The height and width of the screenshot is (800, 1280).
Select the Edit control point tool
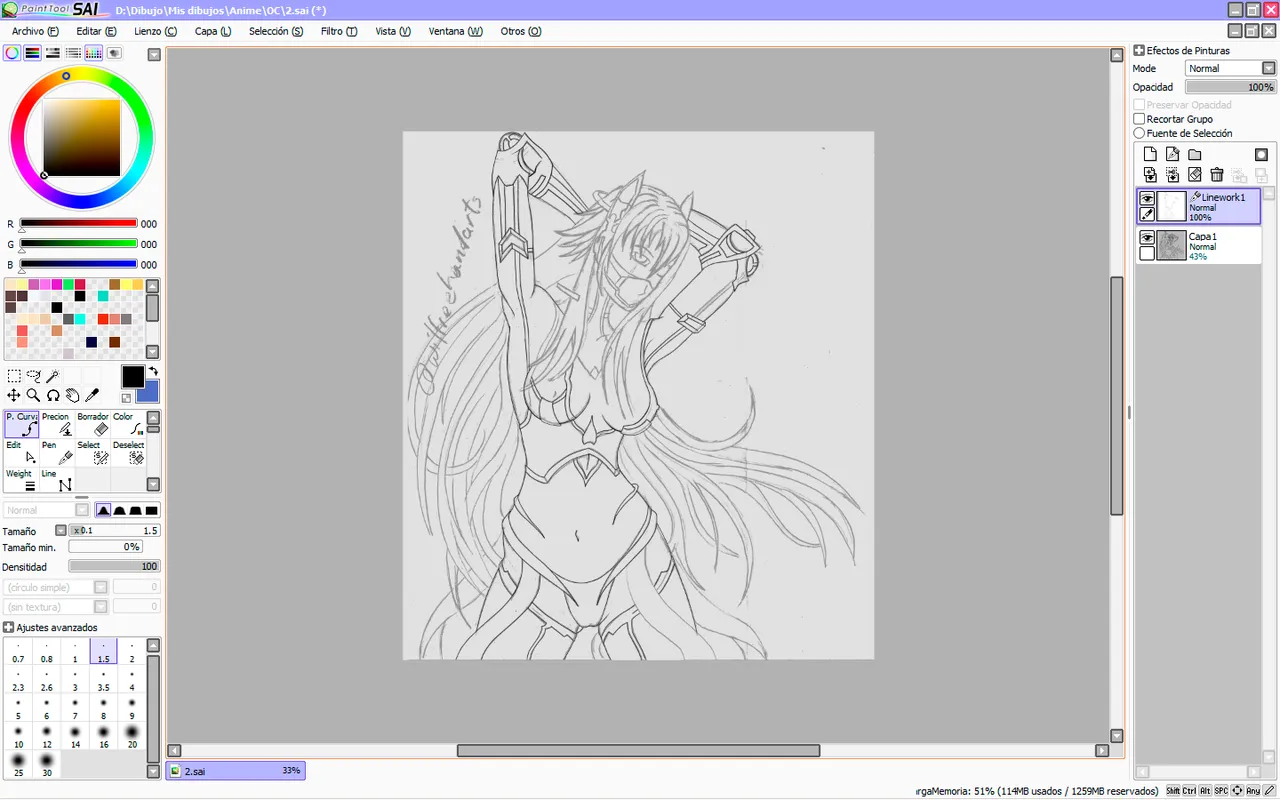[x=22, y=452]
